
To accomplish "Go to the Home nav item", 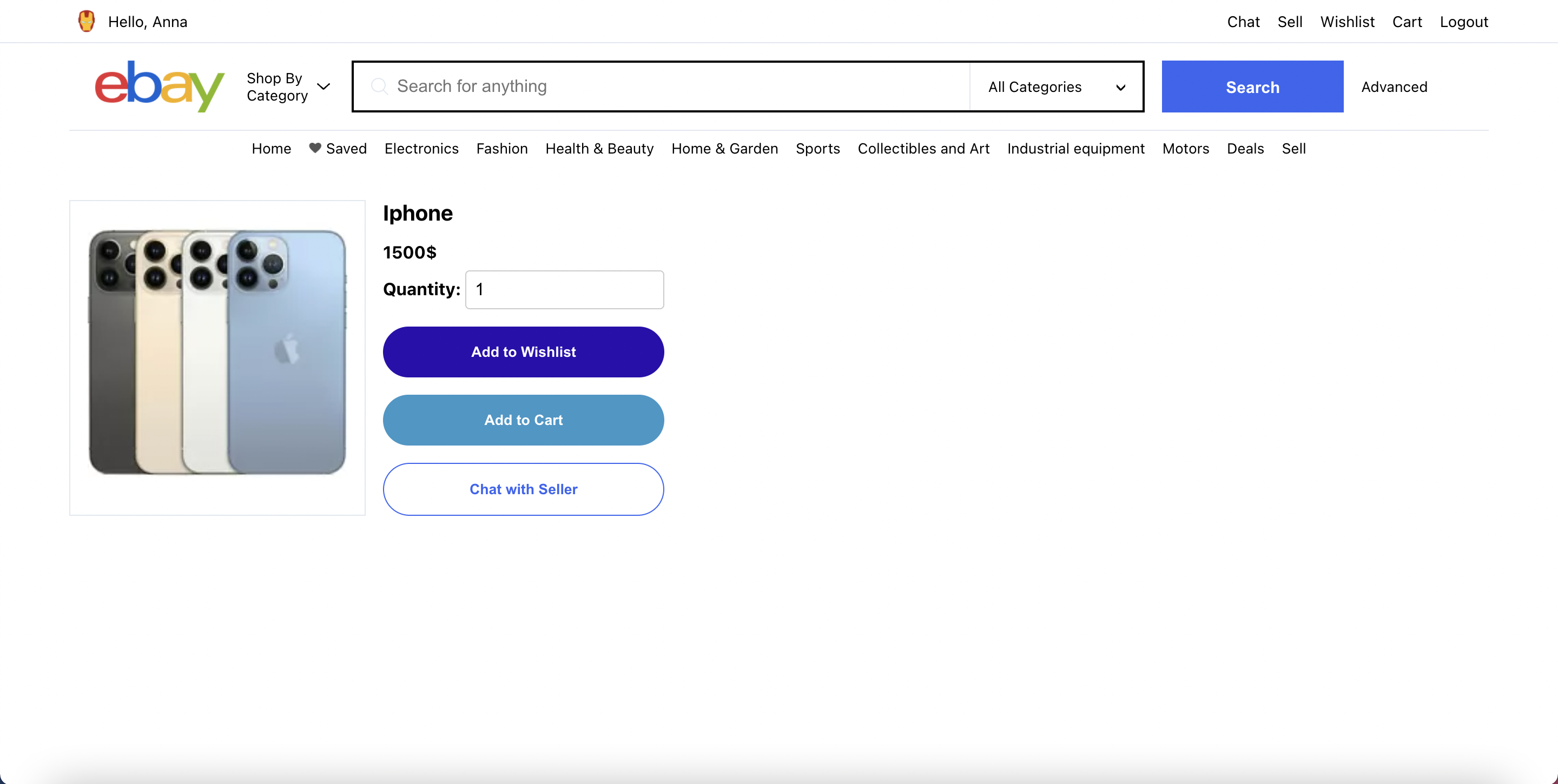I will coord(271,149).
